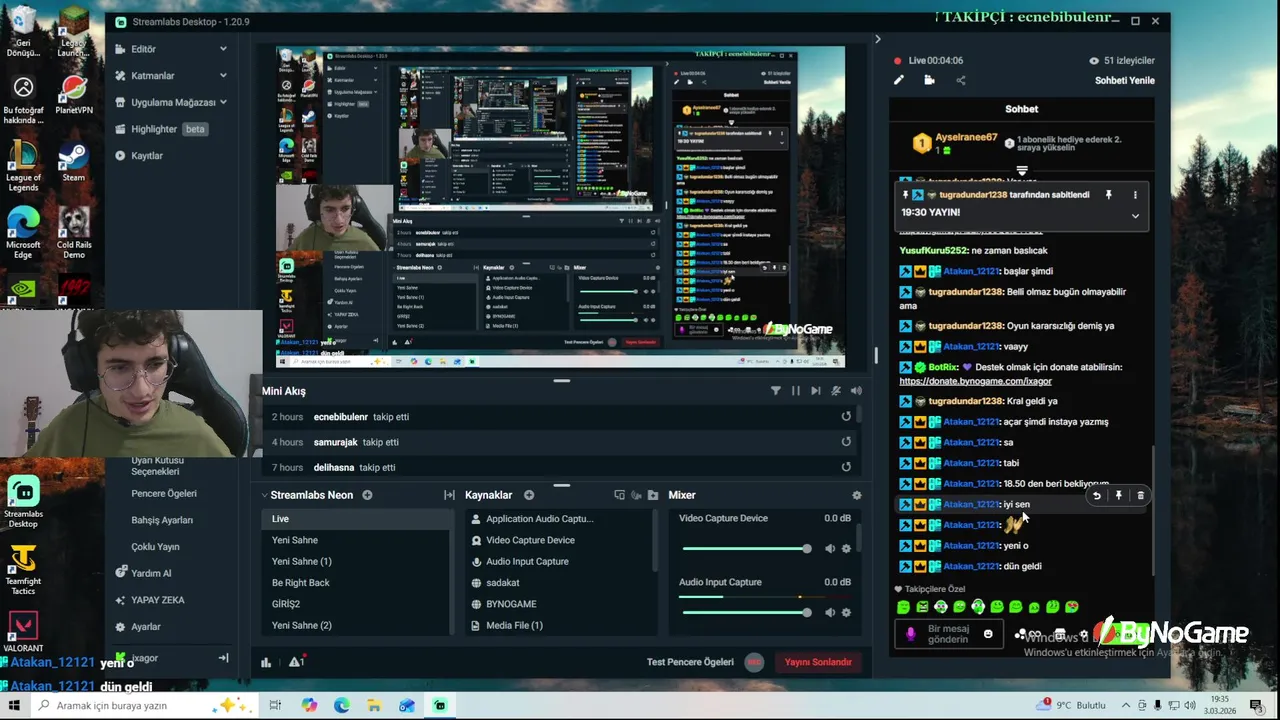
Task: Open YAPAY ZEKA in the sidebar
Action: pyautogui.click(x=149, y=600)
